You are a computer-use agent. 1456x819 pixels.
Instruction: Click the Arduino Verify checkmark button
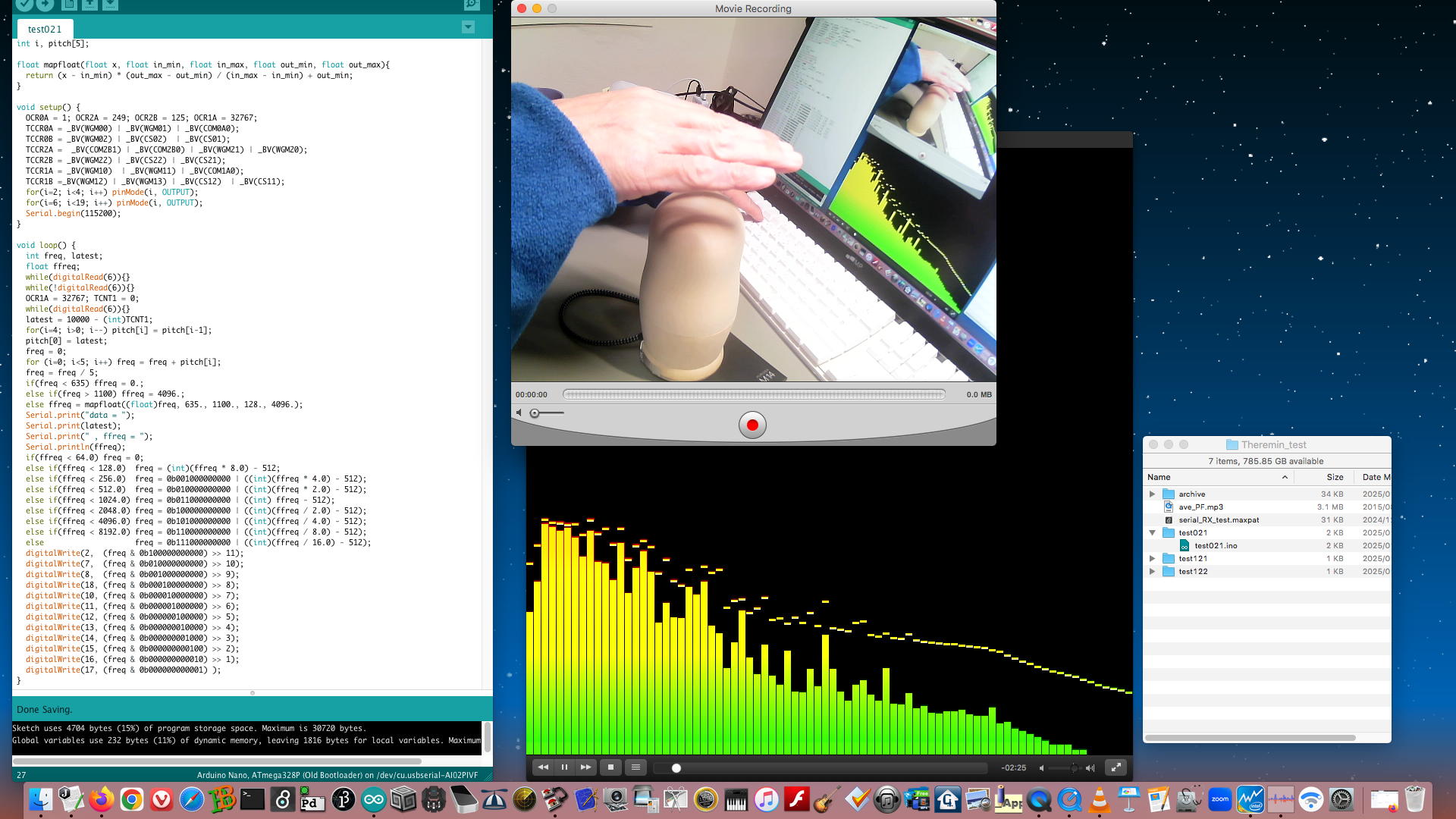[24, 4]
